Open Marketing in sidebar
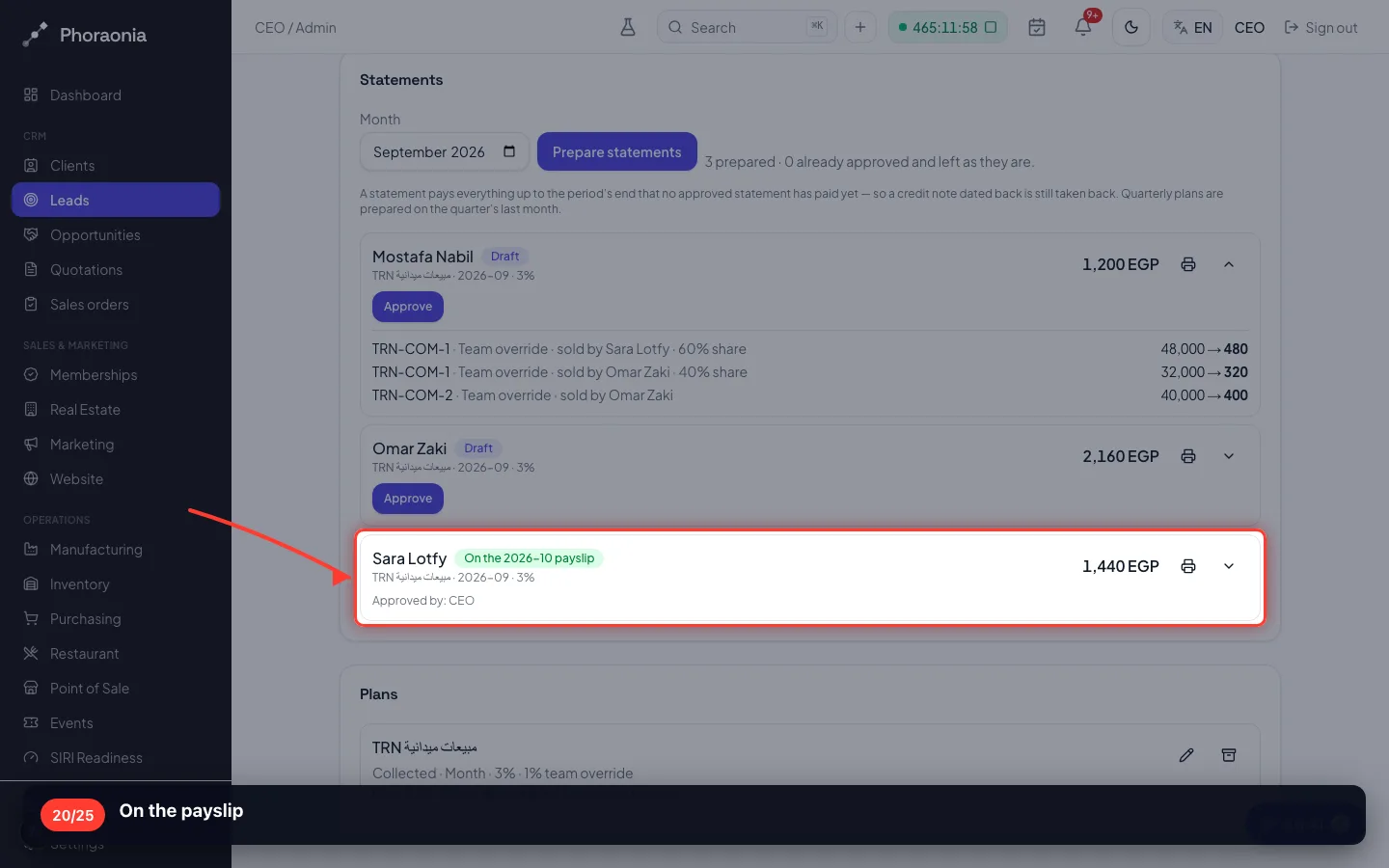 click(x=116, y=445)
